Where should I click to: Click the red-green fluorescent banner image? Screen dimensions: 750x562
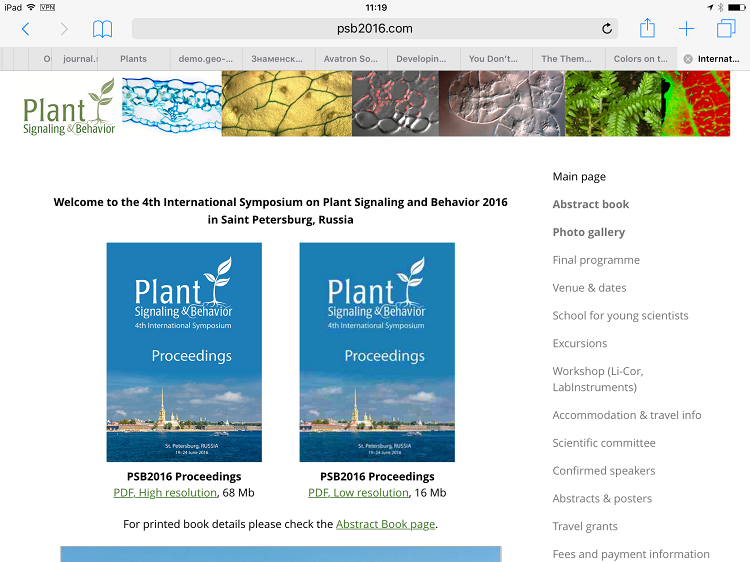[696, 104]
